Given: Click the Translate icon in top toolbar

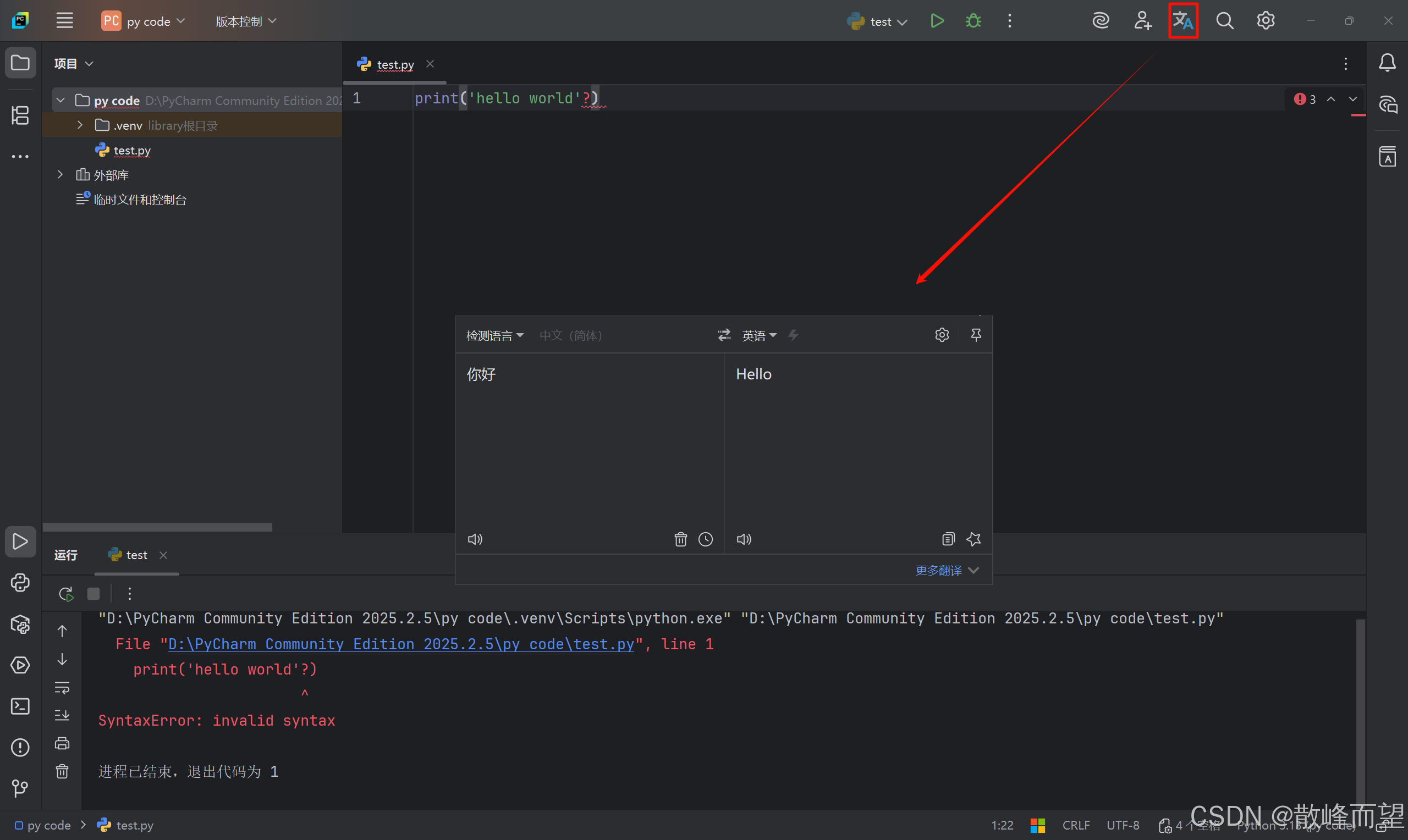Looking at the screenshot, I should tap(1182, 21).
